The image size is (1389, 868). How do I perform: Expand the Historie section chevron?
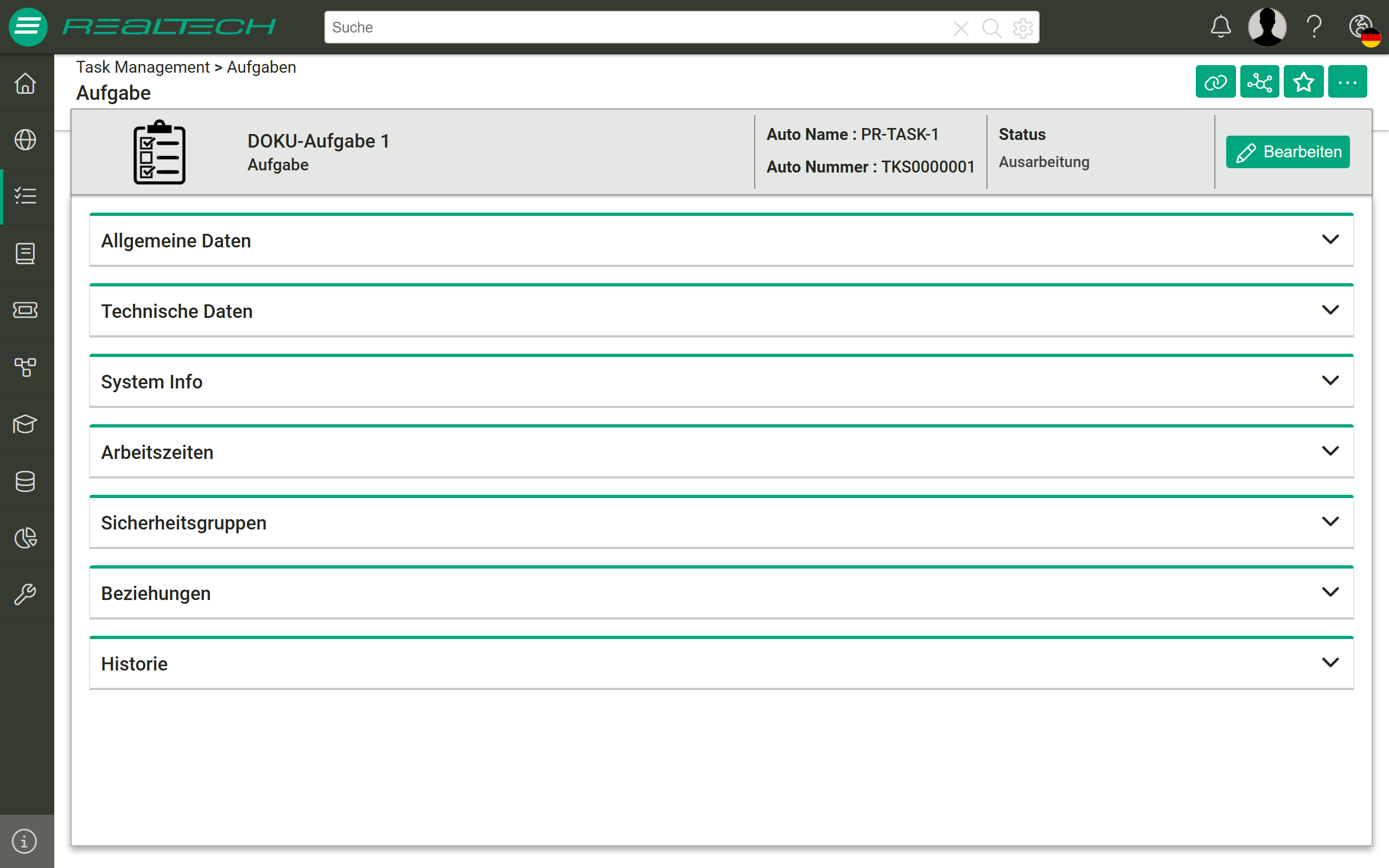(x=1330, y=663)
